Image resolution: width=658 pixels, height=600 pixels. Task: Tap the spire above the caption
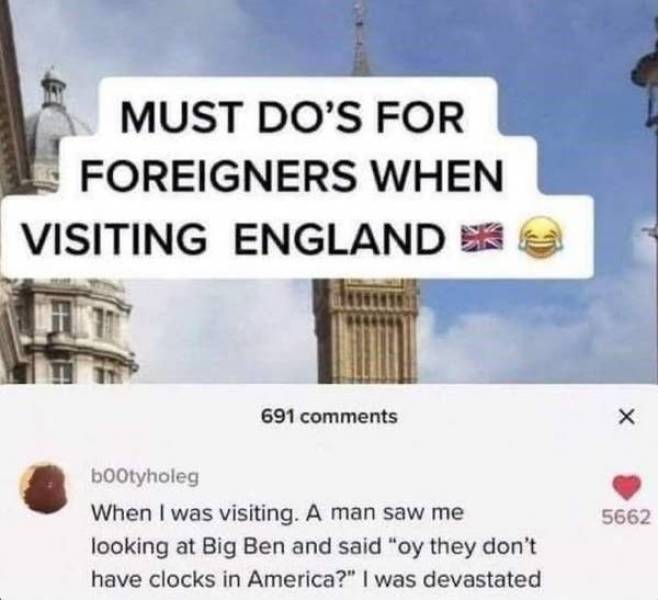tap(360, 40)
